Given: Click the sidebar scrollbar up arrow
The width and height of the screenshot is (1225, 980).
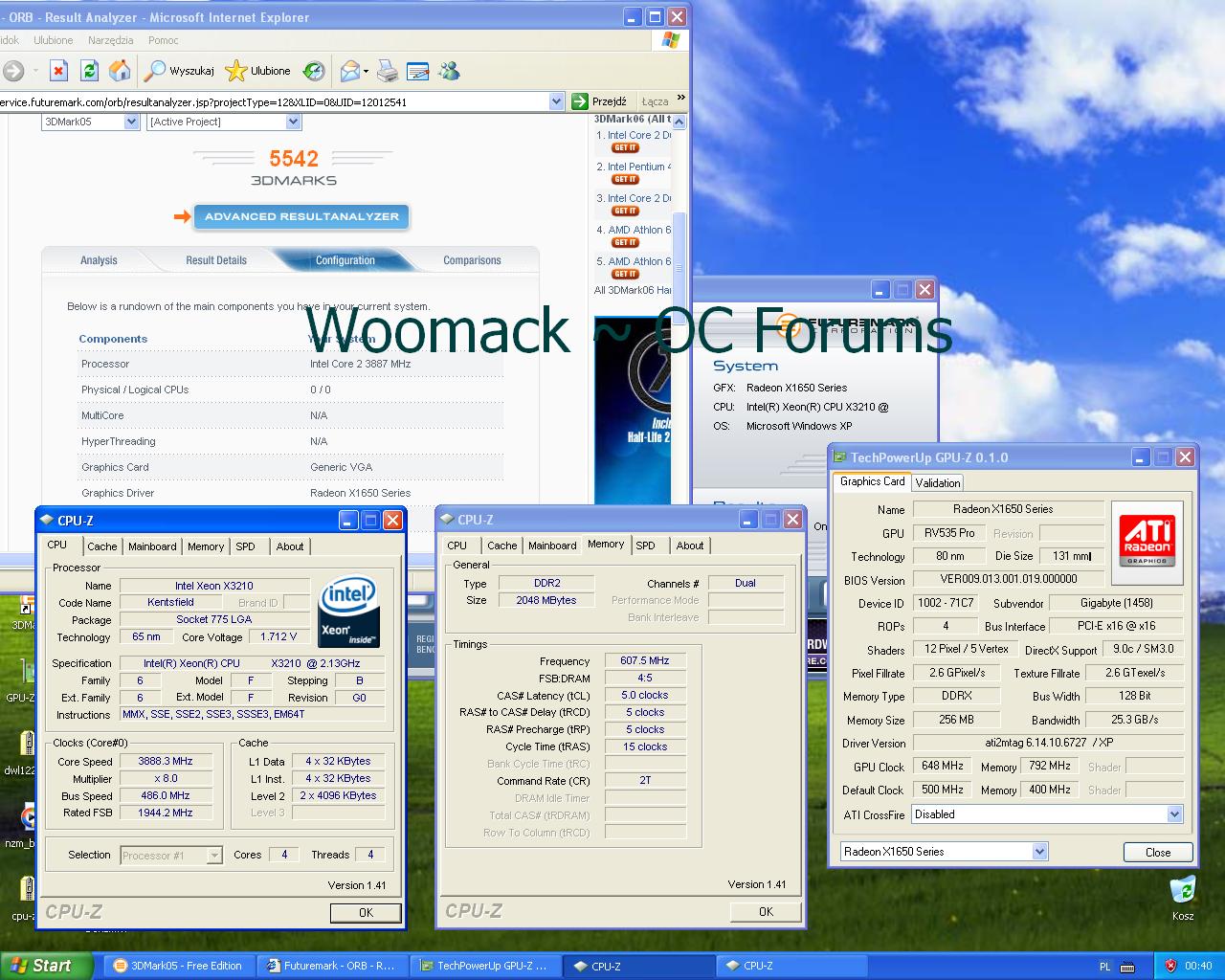Looking at the screenshot, I should [x=679, y=122].
